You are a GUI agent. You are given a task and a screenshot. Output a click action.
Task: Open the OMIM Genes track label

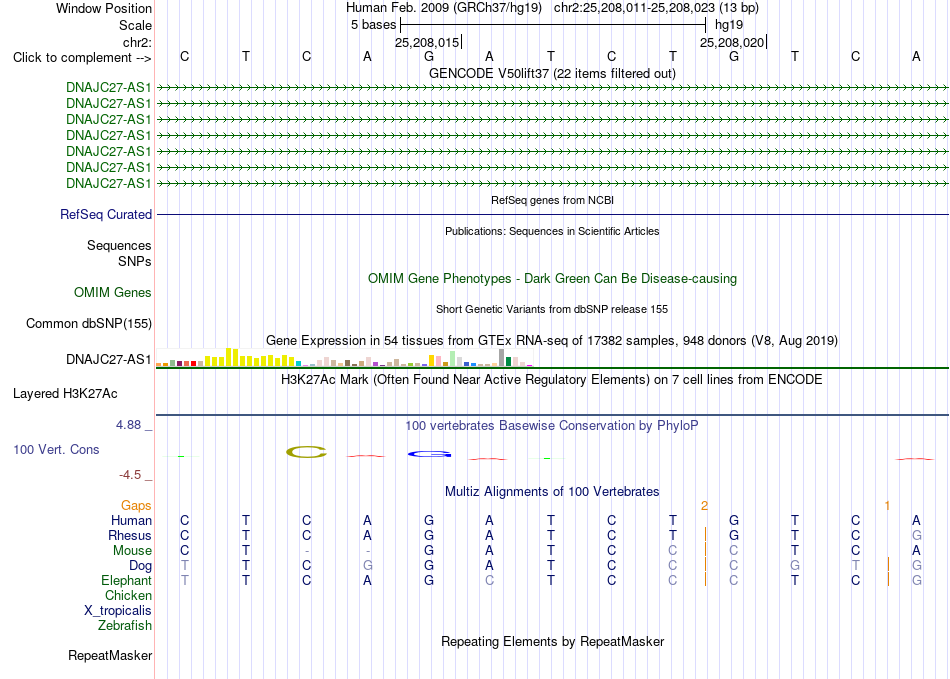[x=113, y=293]
